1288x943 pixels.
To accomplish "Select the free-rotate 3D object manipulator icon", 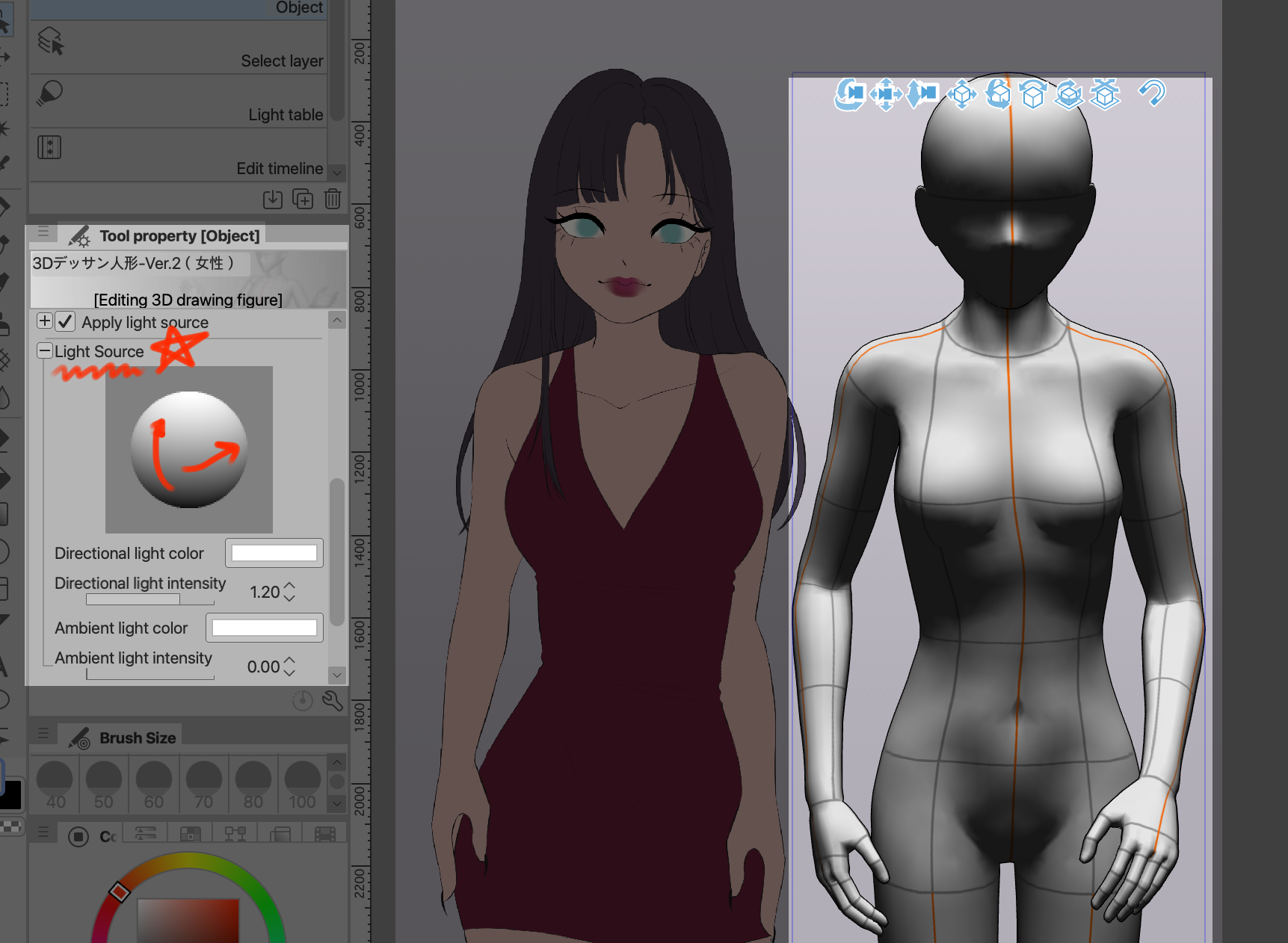I will (998, 95).
